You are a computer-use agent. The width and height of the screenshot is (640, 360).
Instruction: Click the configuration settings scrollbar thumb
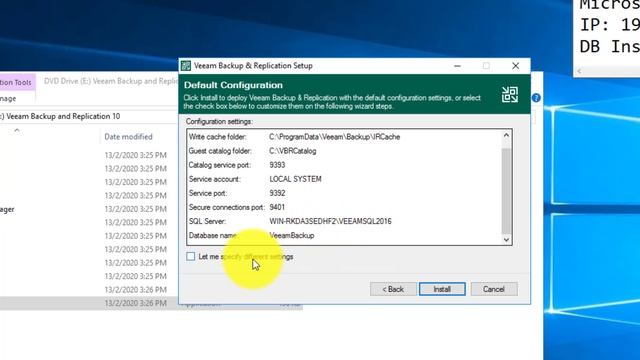click(506, 191)
